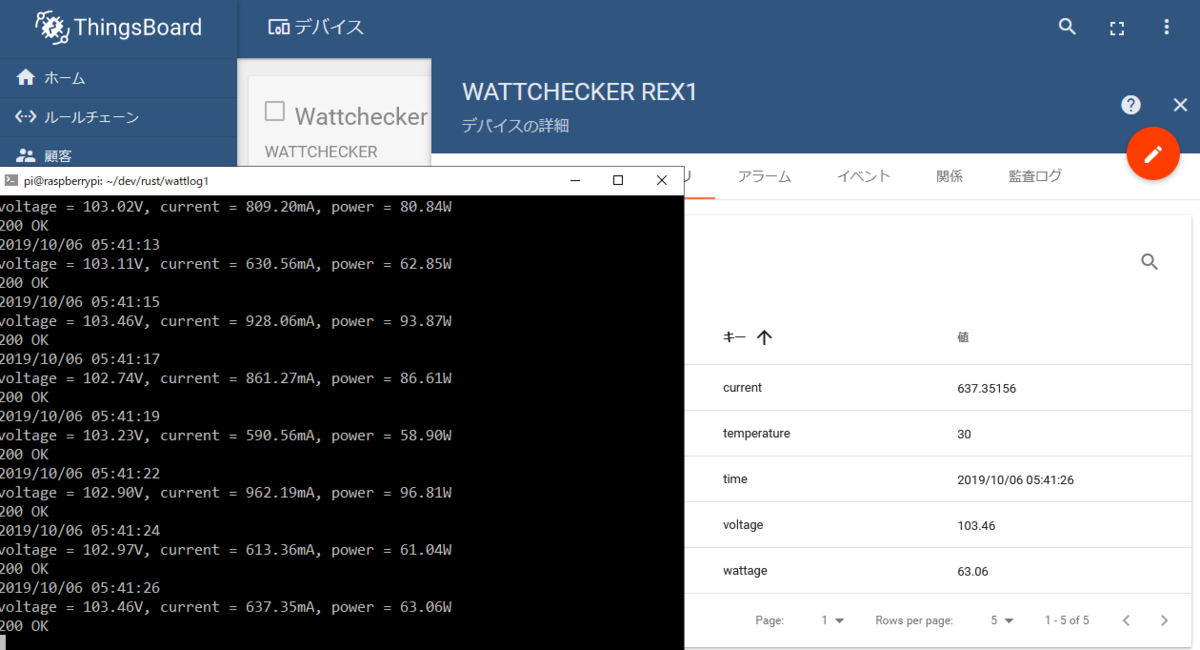Open the Page number dropdown
This screenshot has width=1200, height=650.
832,620
